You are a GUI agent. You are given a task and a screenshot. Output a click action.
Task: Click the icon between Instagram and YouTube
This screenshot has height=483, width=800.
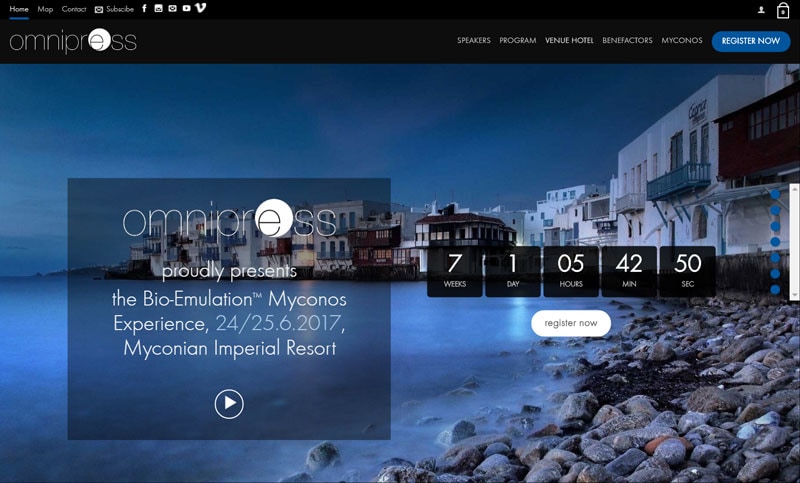(172, 8)
